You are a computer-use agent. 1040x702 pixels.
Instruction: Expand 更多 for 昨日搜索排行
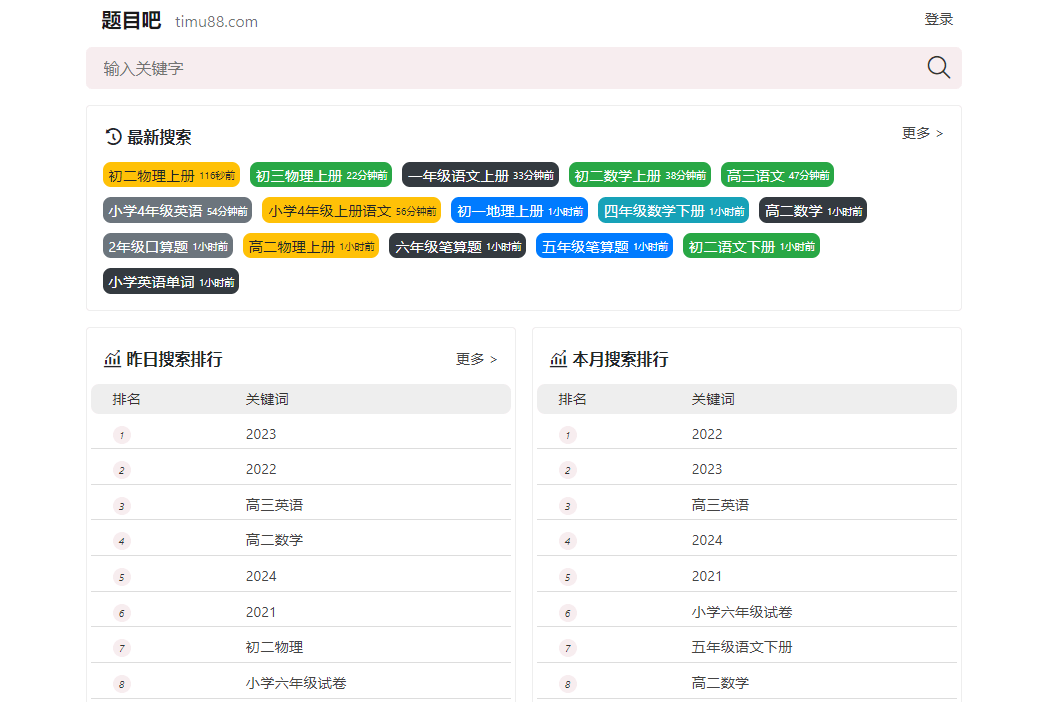pyautogui.click(x=476, y=359)
